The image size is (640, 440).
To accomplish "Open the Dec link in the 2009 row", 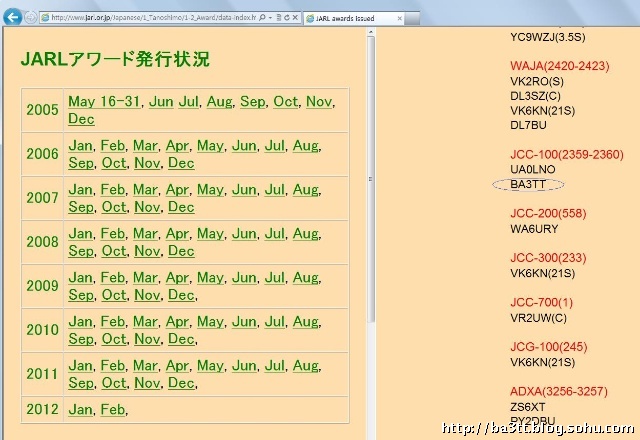I will [x=181, y=295].
